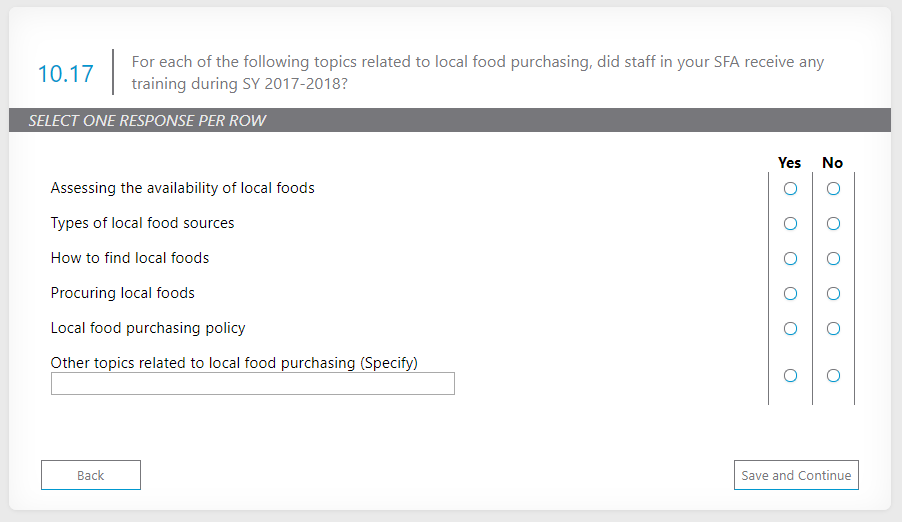Mark Yes for how to find local foods
The width and height of the screenshot is (902, 522).
[x=790, y=259]
